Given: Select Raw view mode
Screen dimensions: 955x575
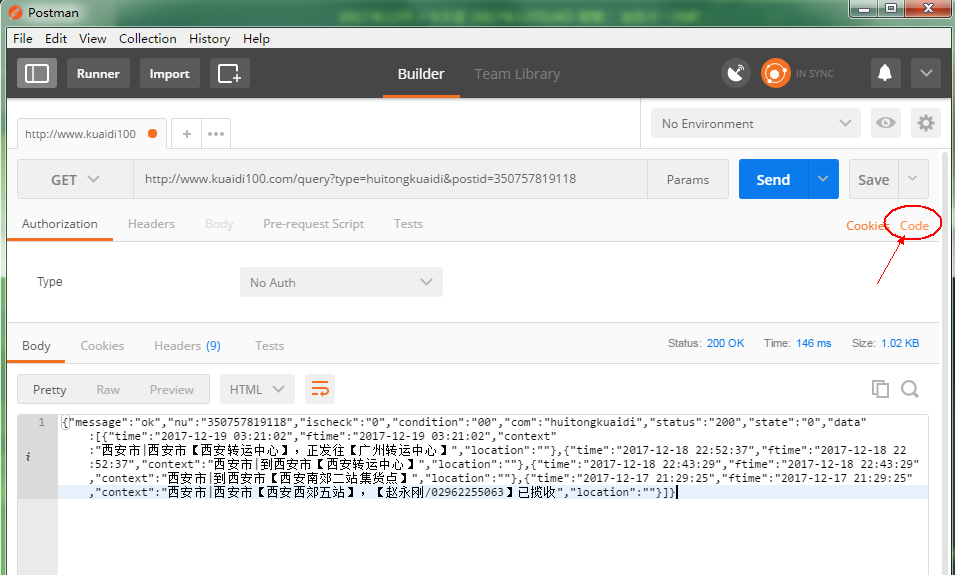Looking at the screenshot, I should (x=108, y=389).
